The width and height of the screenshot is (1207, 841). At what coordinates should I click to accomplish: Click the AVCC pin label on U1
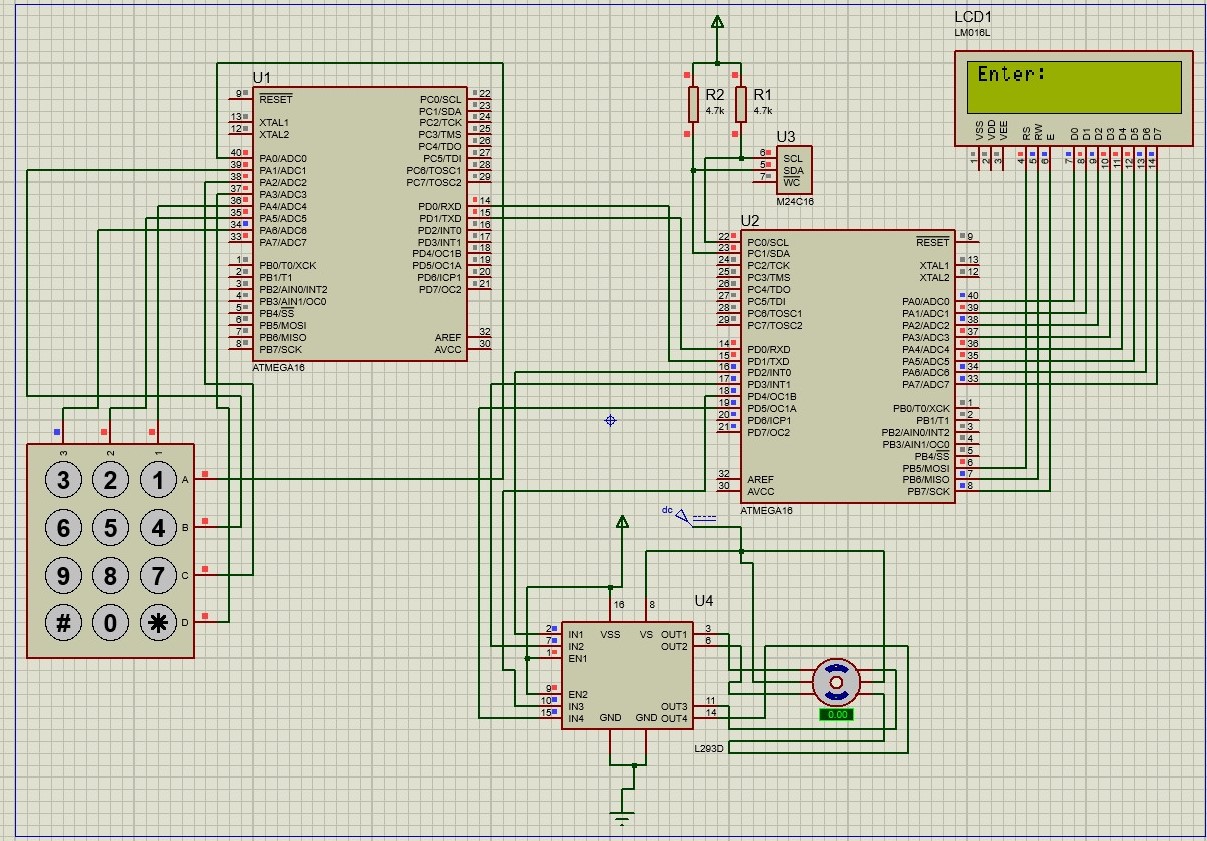coord(448,349)
